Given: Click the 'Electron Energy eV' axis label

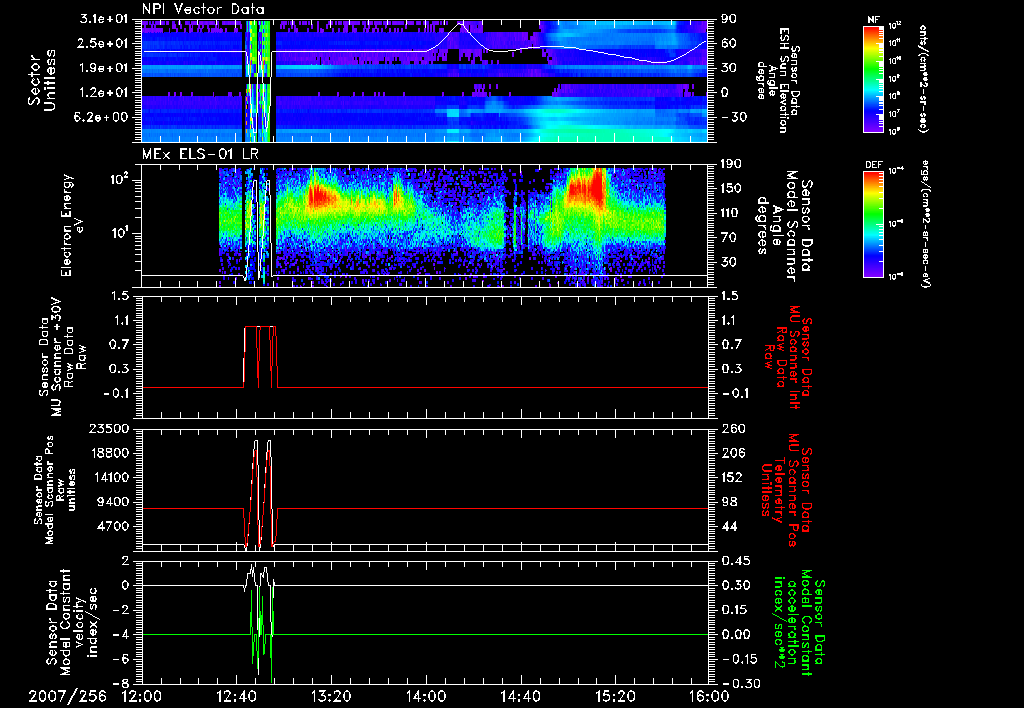Looking at the screenshot, I should tap(73, 225).
